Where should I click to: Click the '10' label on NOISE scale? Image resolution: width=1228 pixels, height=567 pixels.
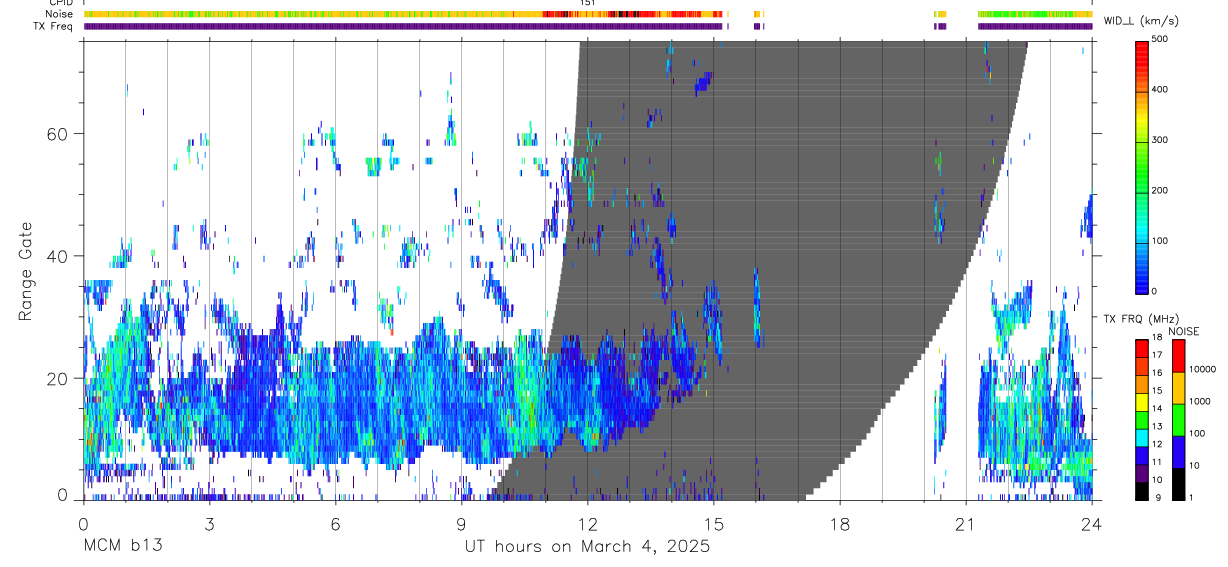[1196, 466]
